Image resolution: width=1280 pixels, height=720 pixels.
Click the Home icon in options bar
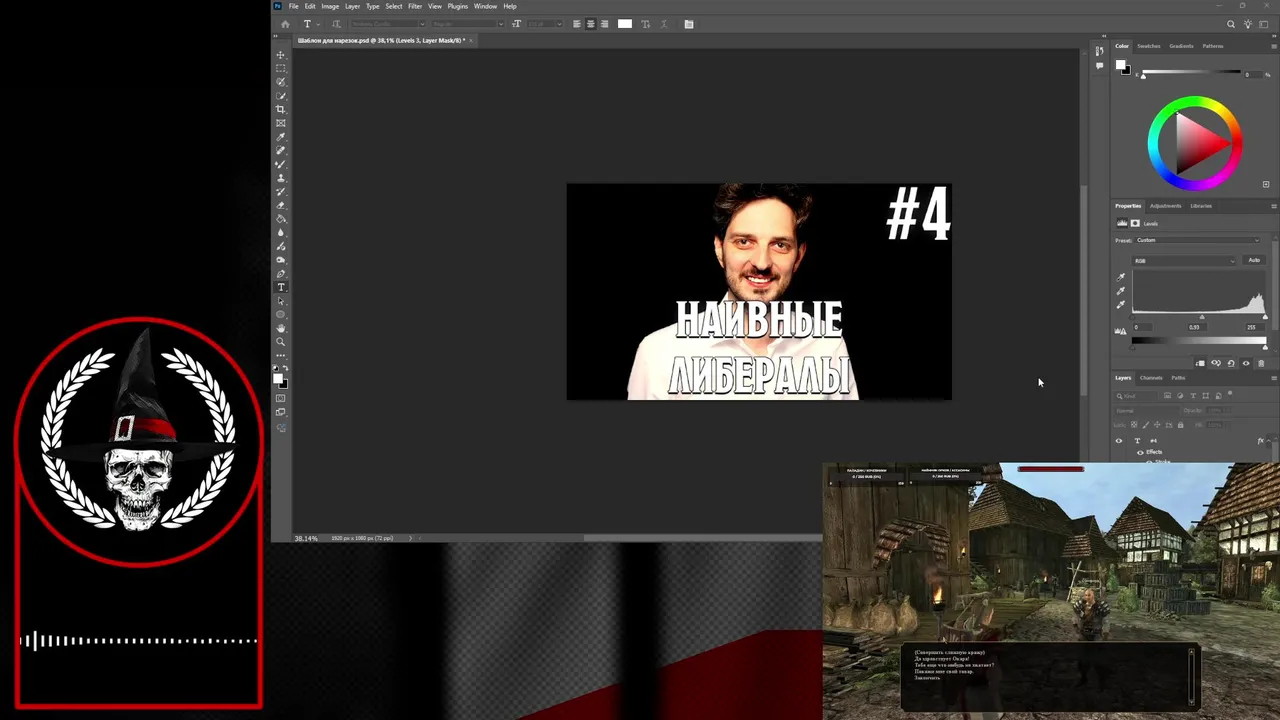285,24
